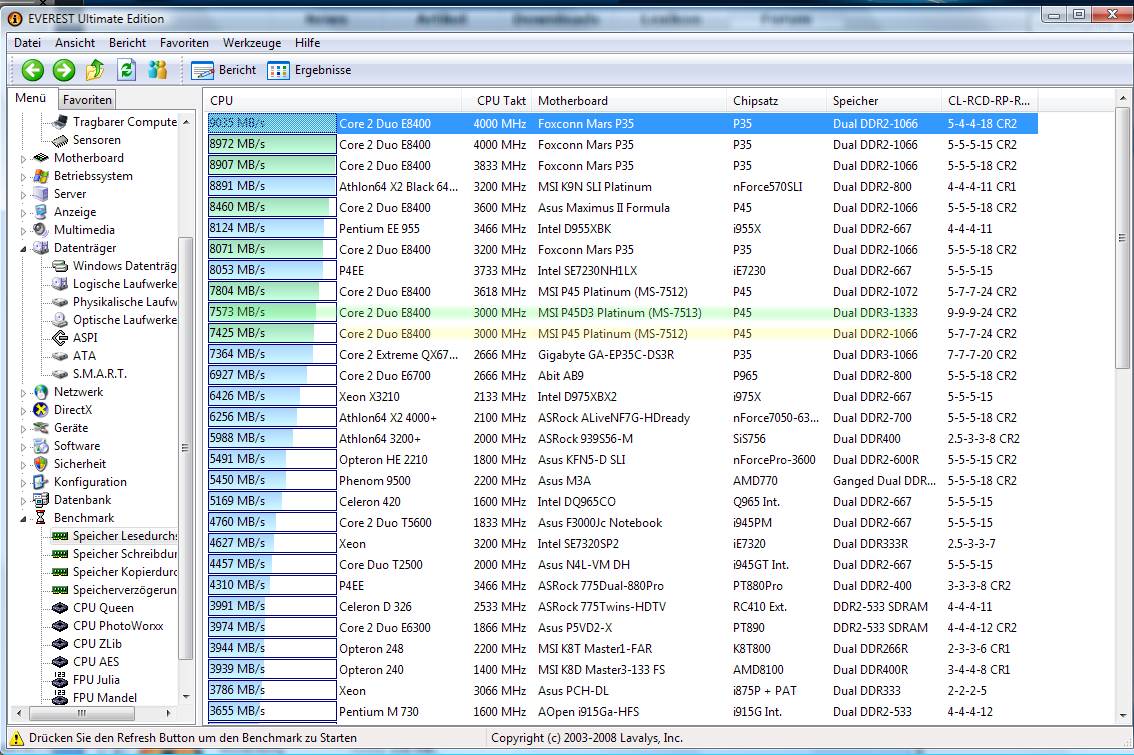Select the S.M.A.R.T. drive icon
This screenshot has height=755, width=1134.
coord(60,374)
